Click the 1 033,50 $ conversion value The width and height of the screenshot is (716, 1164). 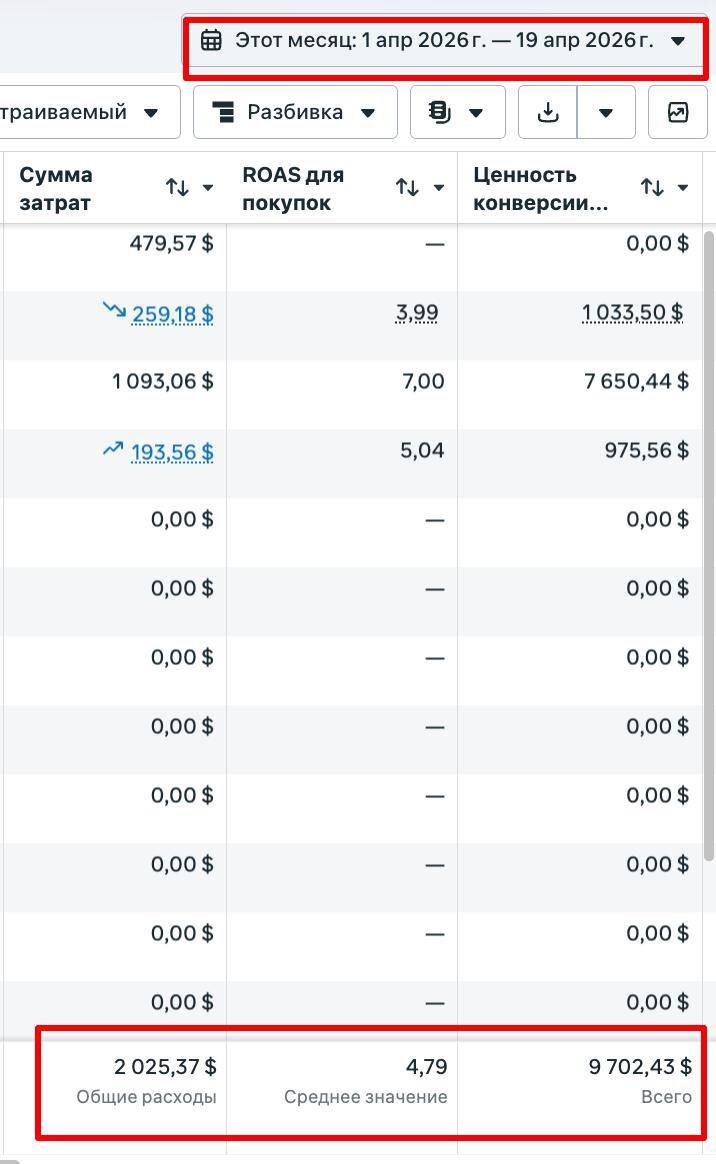[x=632, y=314]
